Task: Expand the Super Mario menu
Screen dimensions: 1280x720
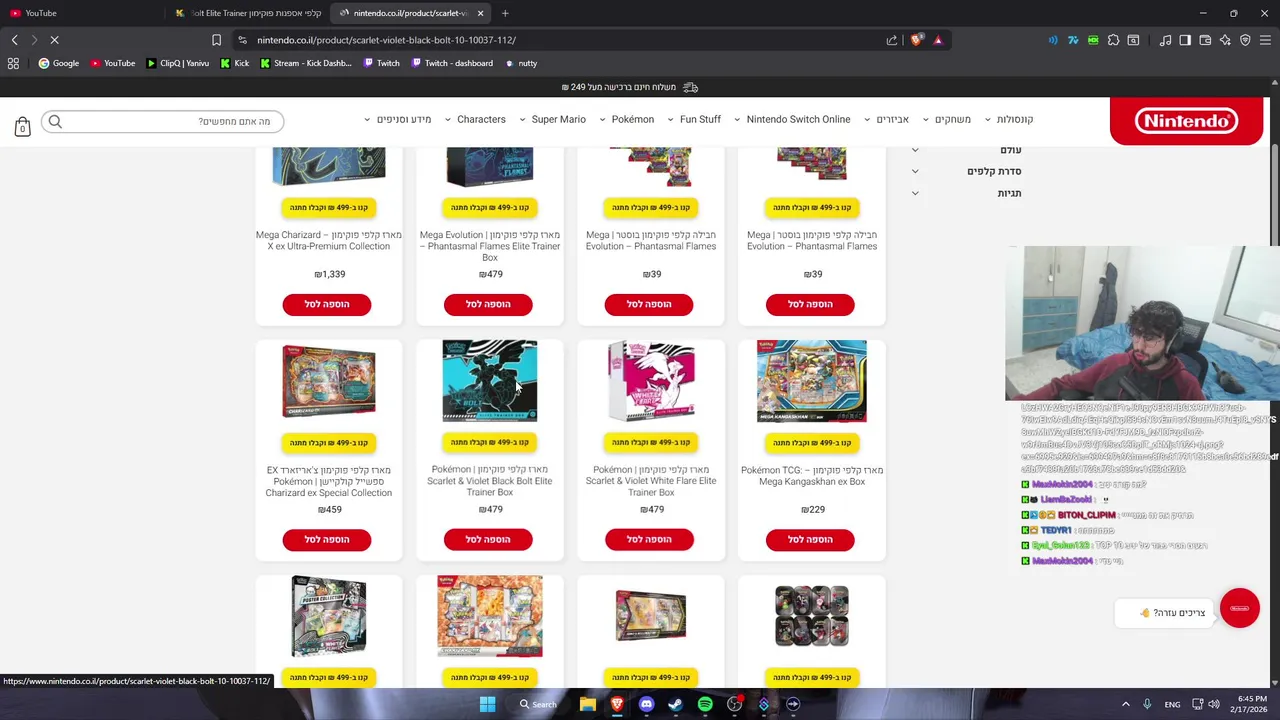Action: coord(552,119)
